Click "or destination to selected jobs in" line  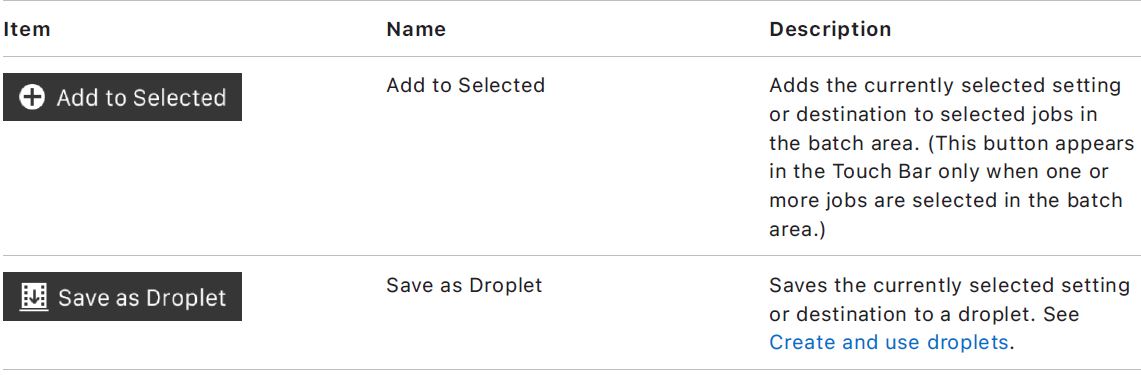(935, 114)
